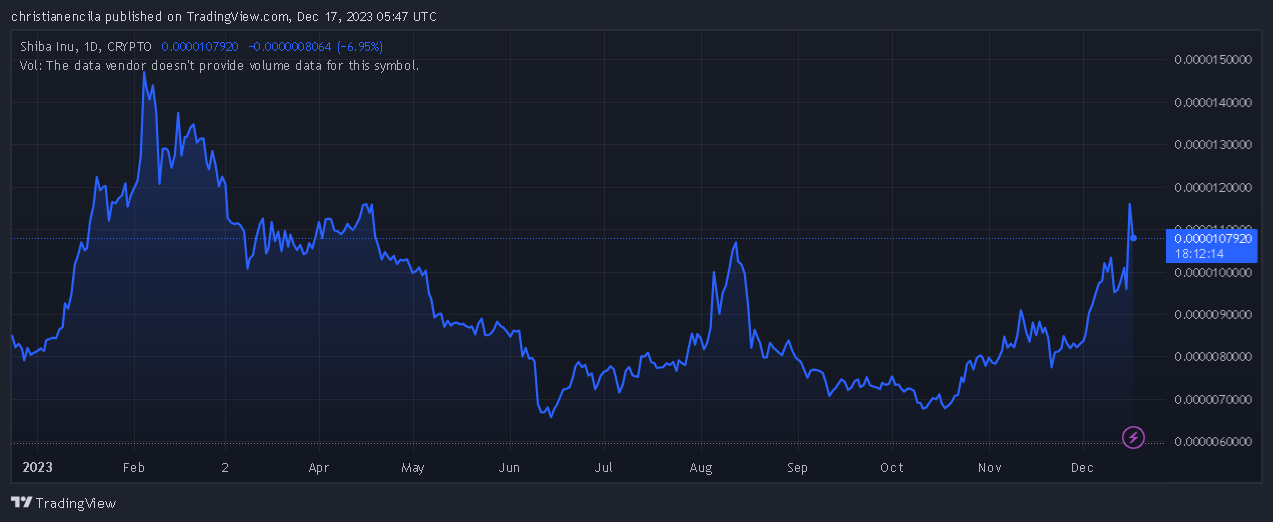Click the Nov label on time axis
1273x522 pixels.
(x=989, y=467)
